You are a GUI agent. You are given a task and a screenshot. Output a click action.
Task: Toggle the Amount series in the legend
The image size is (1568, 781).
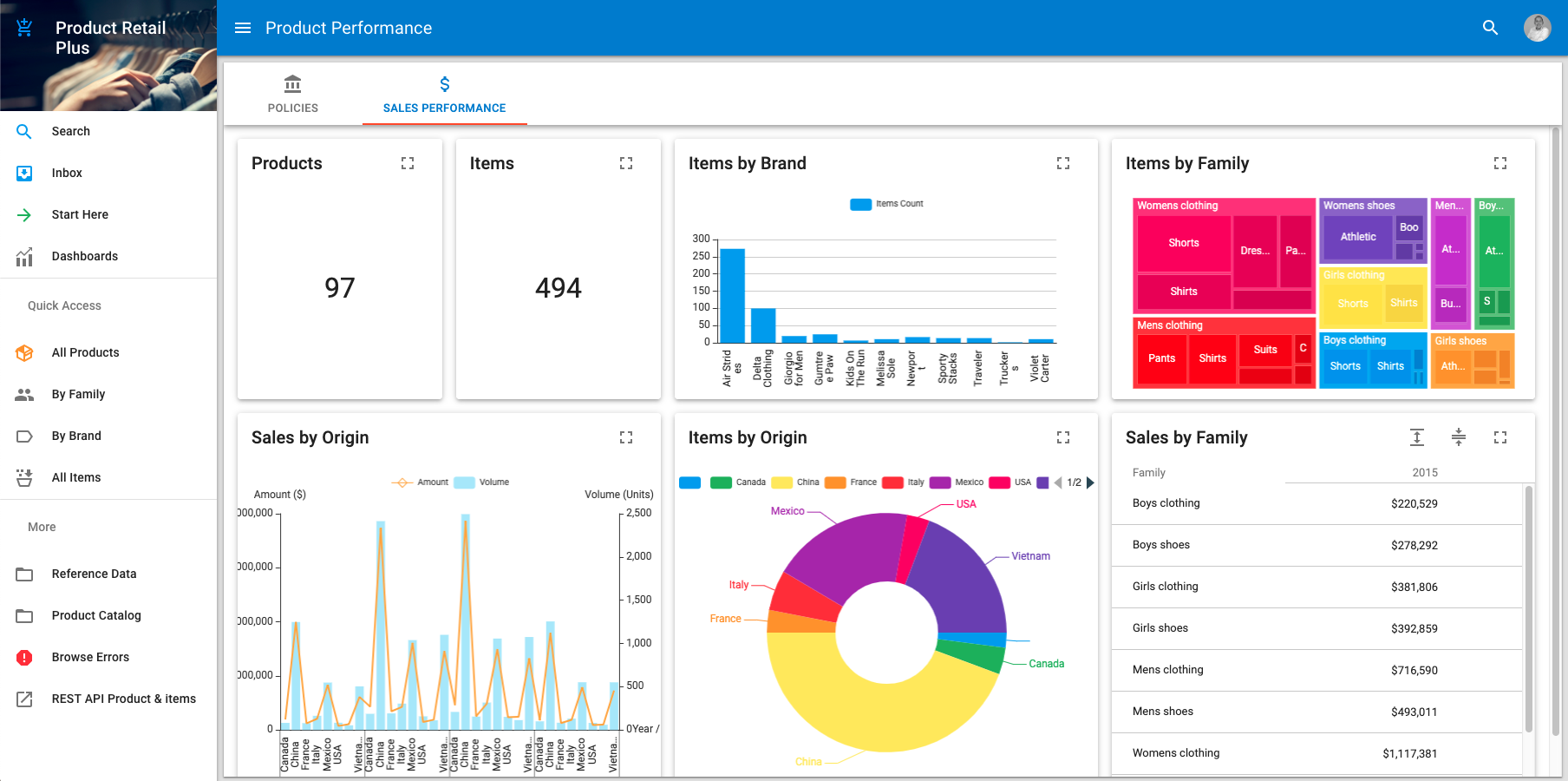[x=421, y=482]
